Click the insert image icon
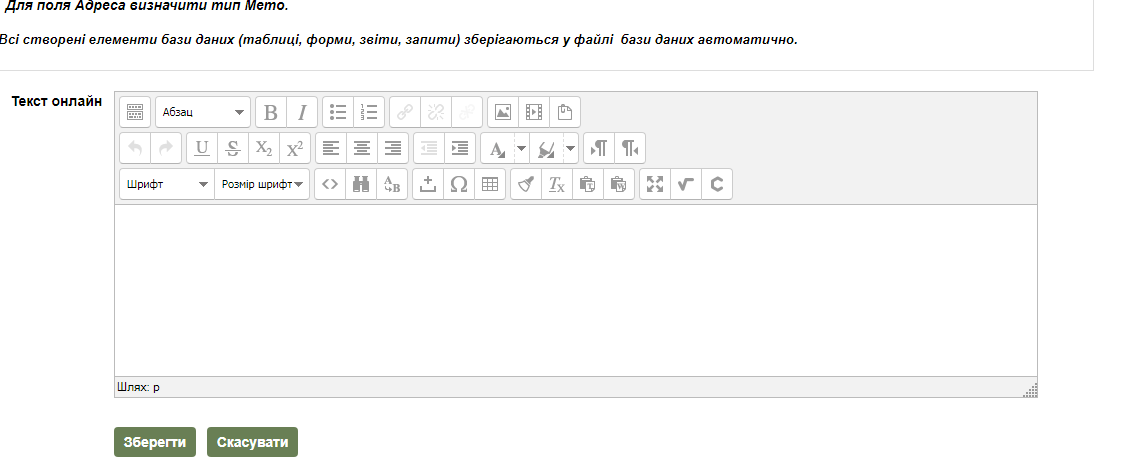 click(x=503, y=112)
